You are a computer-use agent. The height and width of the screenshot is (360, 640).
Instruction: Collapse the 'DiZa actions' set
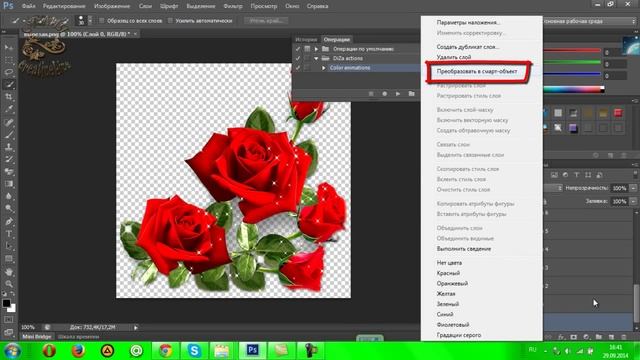pos(316,58)
